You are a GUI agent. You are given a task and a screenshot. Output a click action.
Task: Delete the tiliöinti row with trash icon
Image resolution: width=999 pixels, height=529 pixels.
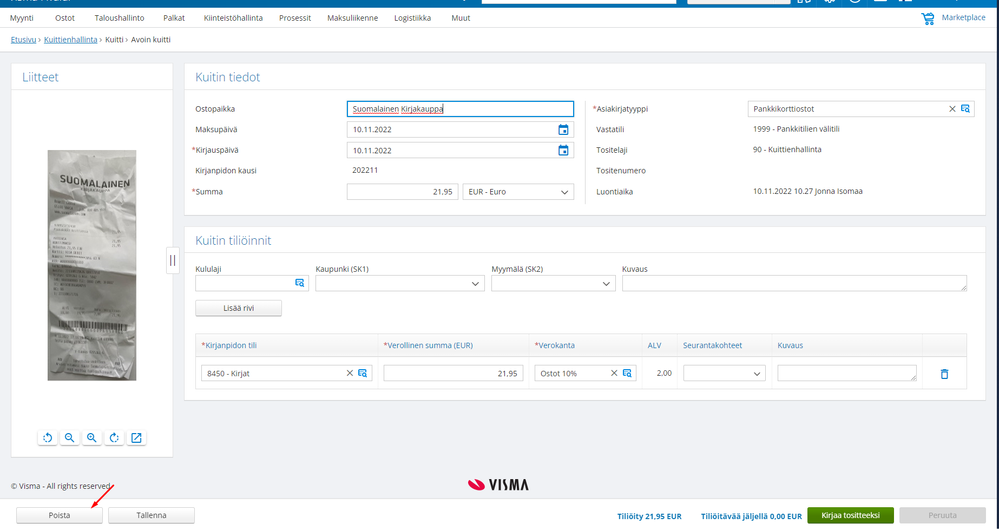(x=944, y=374)
